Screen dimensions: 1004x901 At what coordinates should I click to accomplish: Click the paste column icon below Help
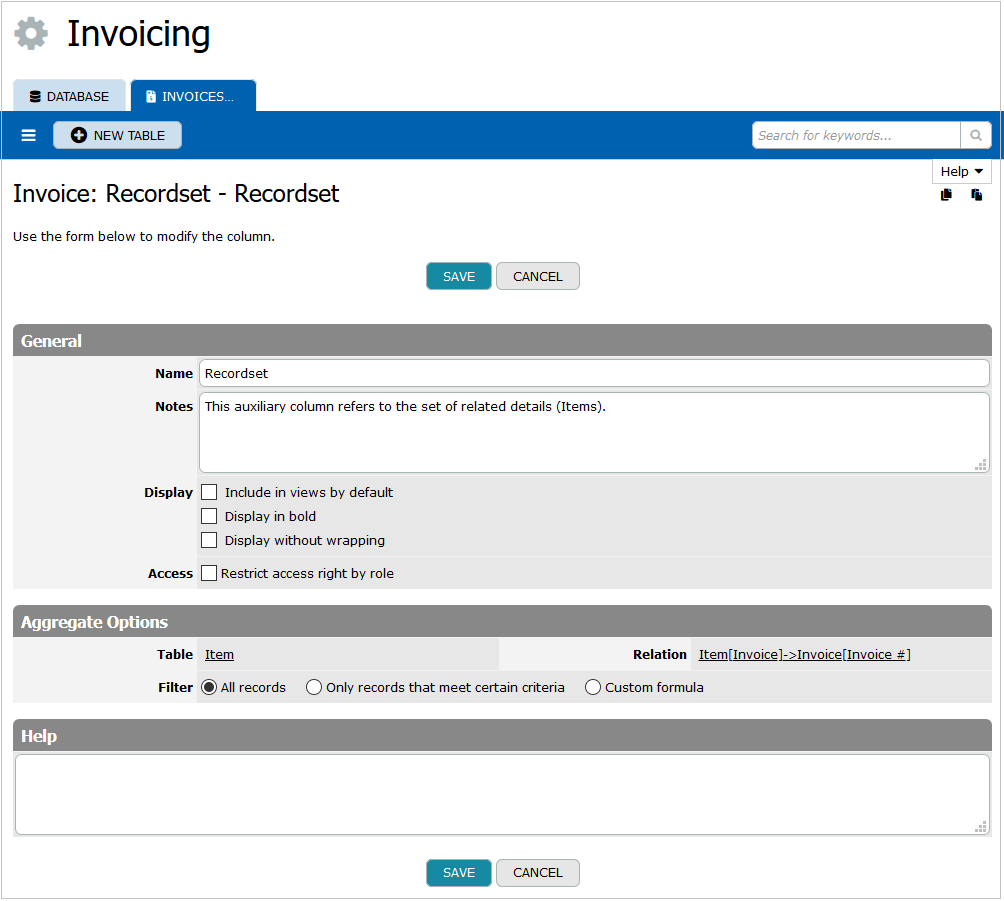976,194
